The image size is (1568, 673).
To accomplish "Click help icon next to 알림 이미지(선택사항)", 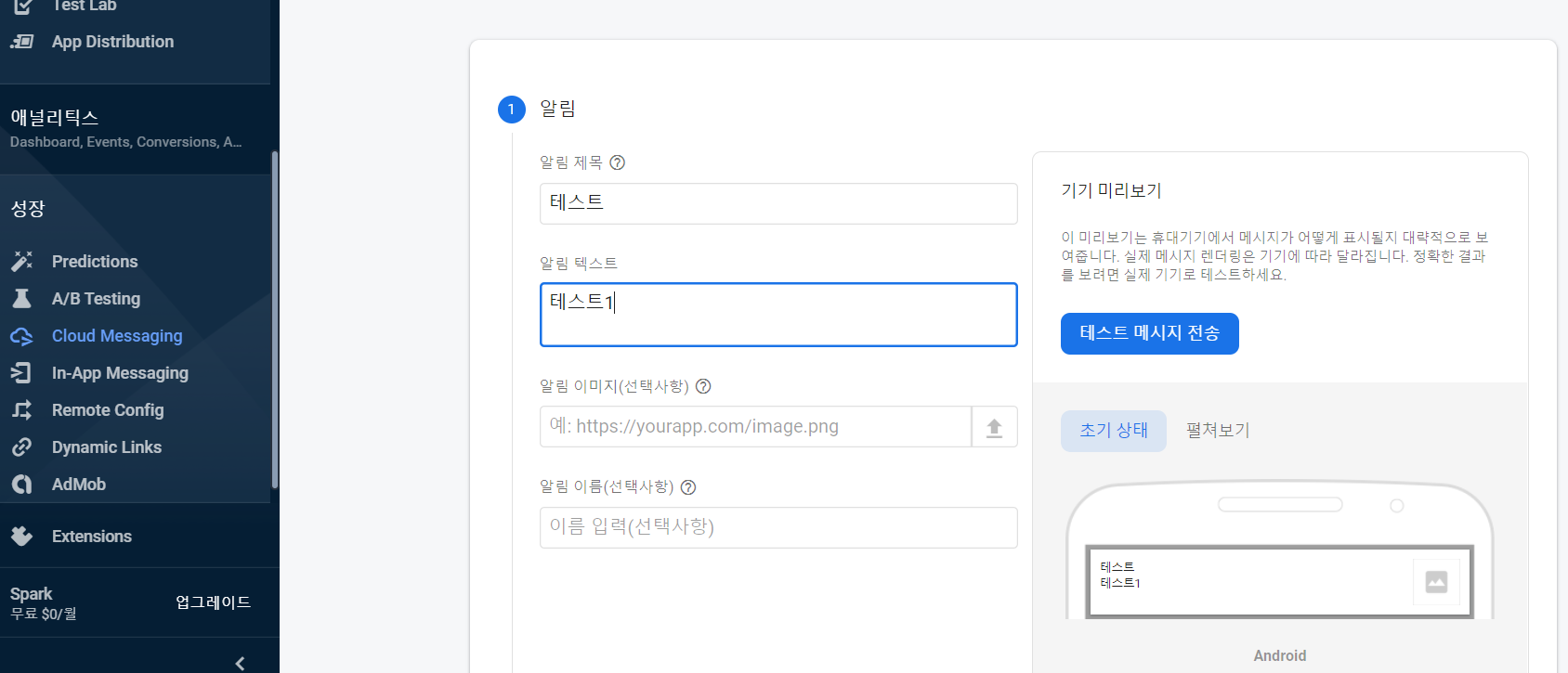I will tap(703, 386).
